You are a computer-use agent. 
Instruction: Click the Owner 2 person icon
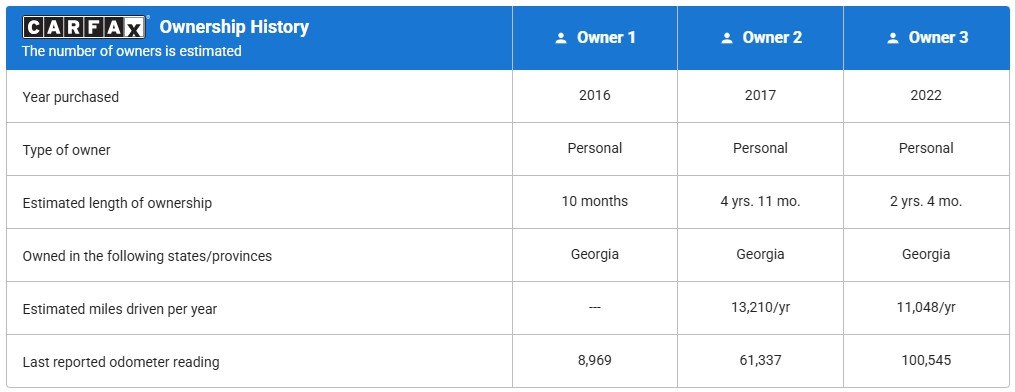(727, 38)
